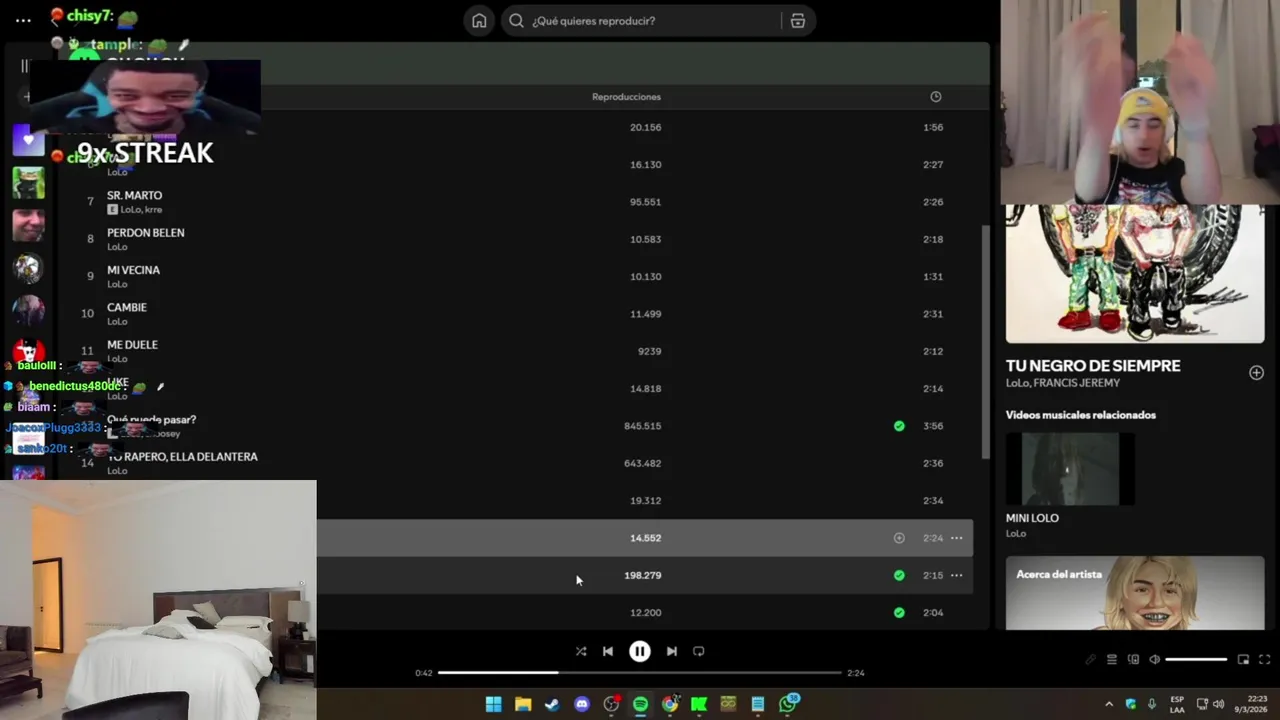
Task: Open Discord from the taskbar
Action: (x=582, y=704)
